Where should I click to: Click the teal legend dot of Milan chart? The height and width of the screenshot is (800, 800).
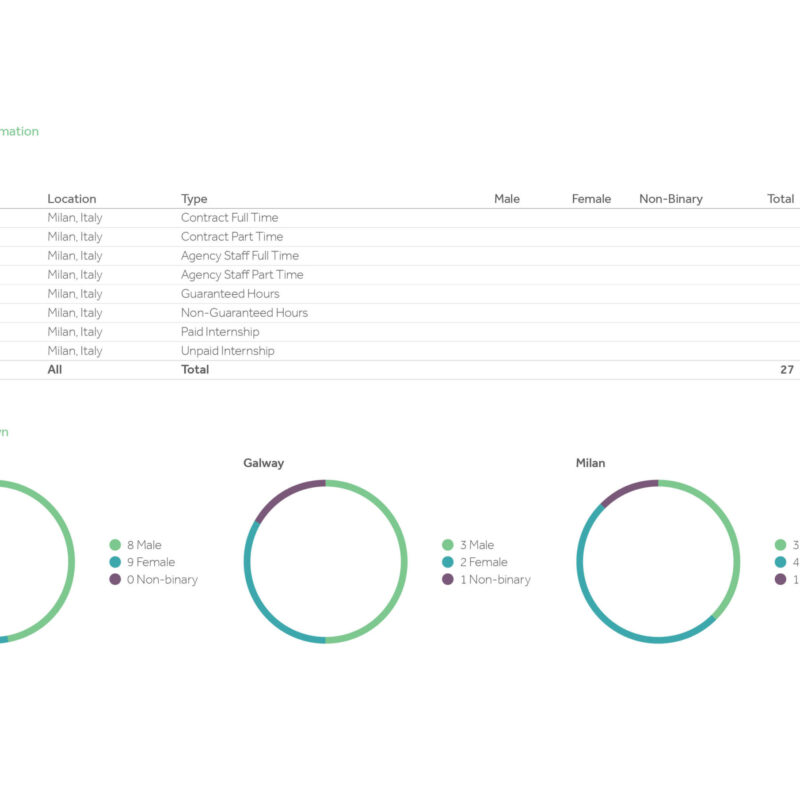pyautogui.click(x=780, y=562)
